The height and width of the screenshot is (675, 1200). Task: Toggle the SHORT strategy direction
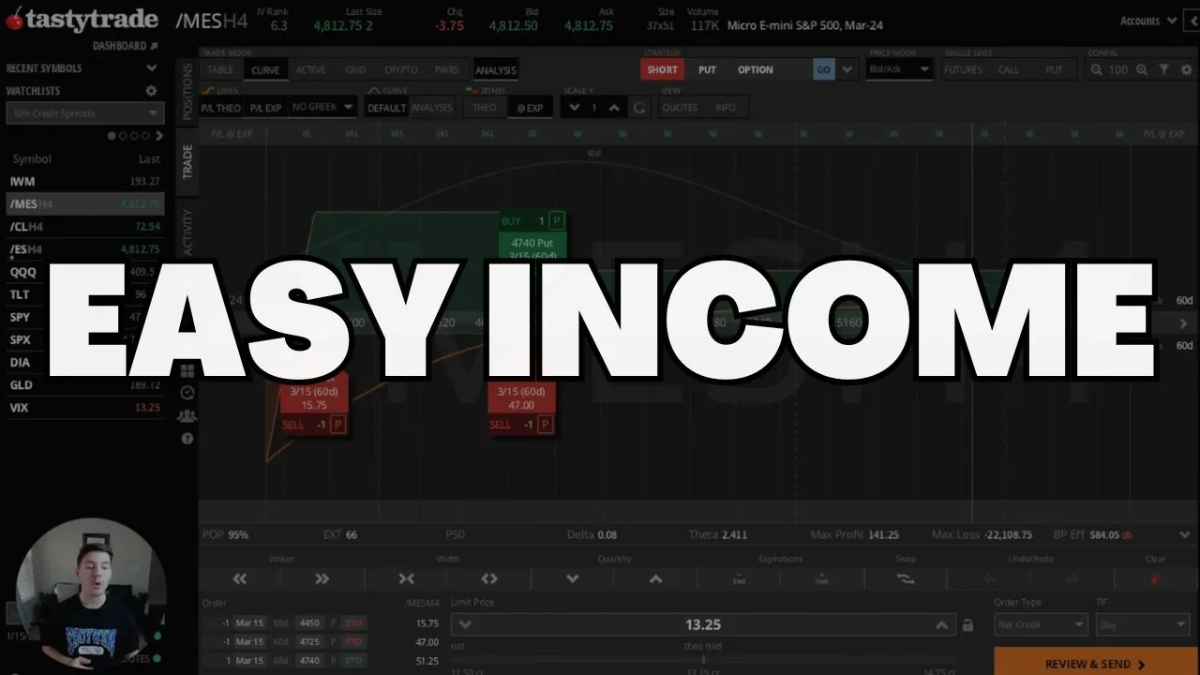coord(662,70)
